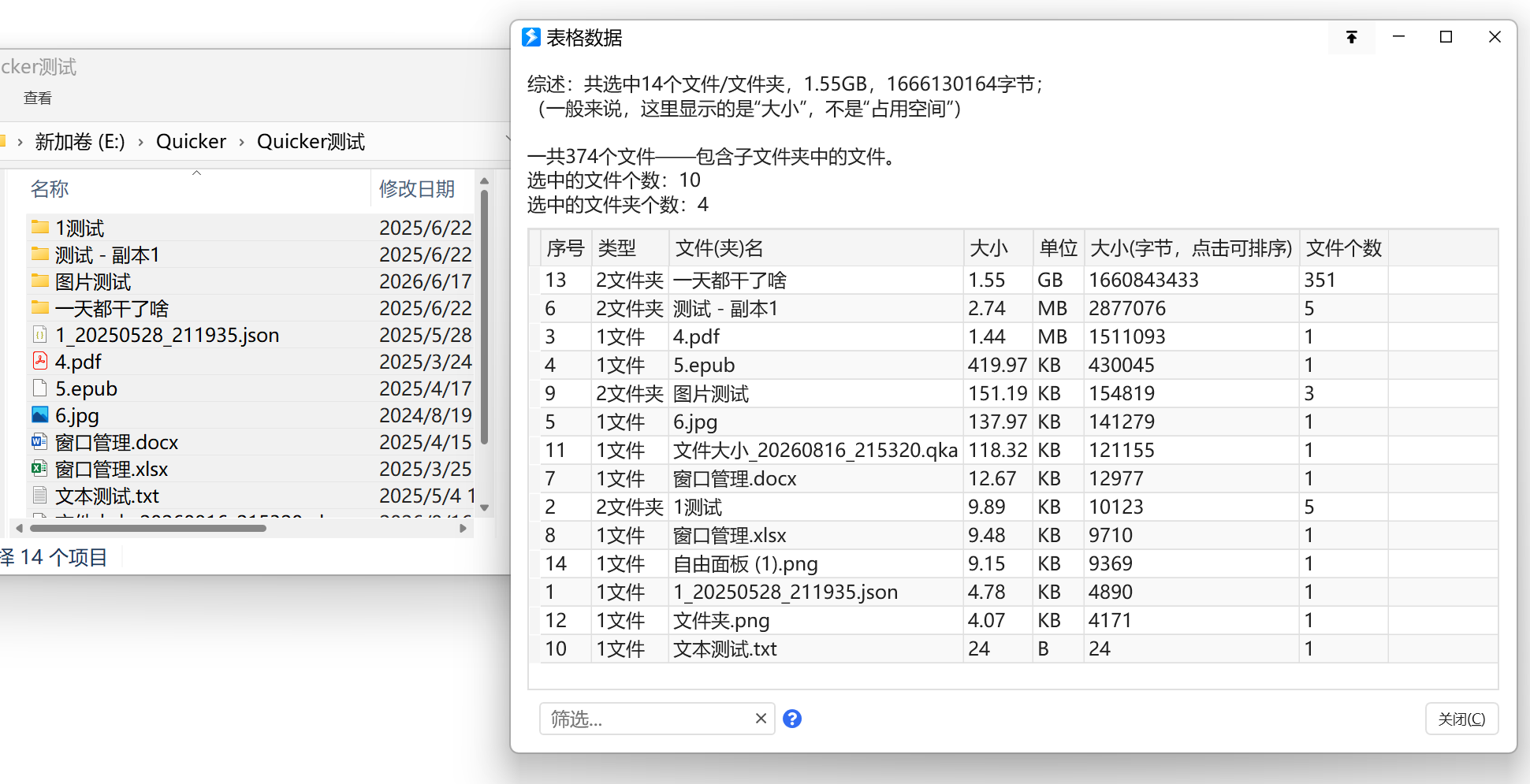1530x784 pixels.
Task: Click the 419.97 size cell
Action: (x=997, y=365)
